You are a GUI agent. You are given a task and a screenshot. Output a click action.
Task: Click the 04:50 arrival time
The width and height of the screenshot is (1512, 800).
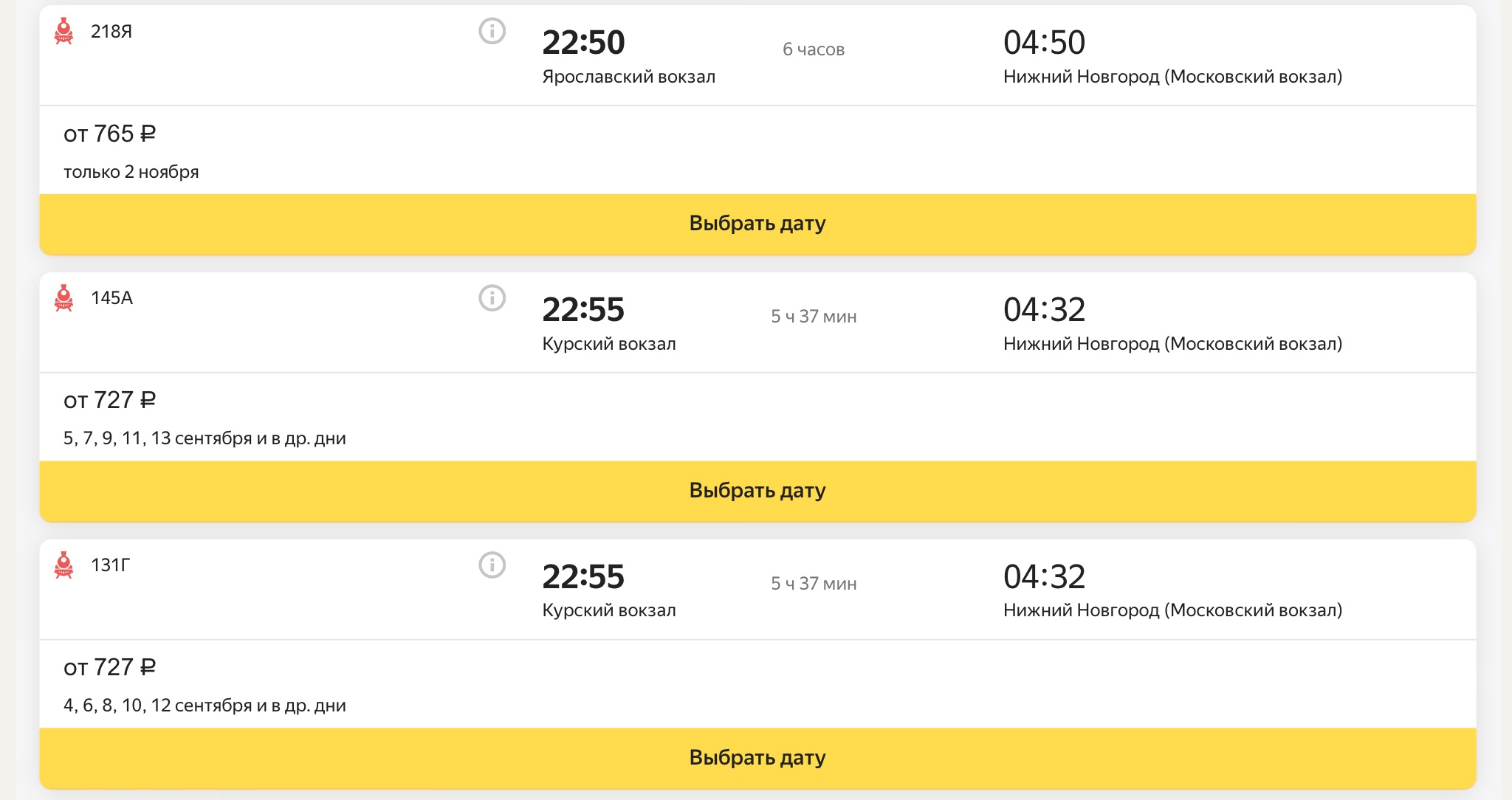click(1044, 43)
